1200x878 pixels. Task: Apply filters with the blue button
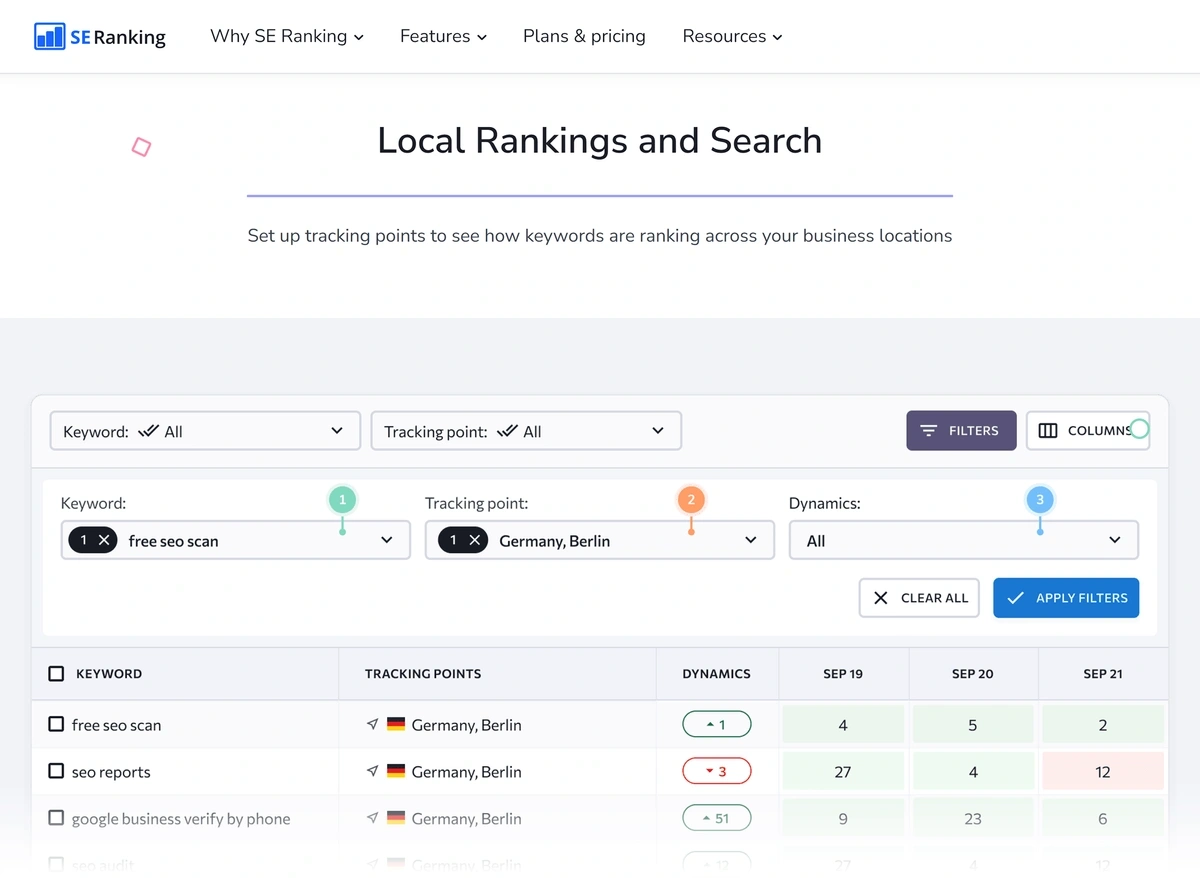click(x=1065, y=597)
